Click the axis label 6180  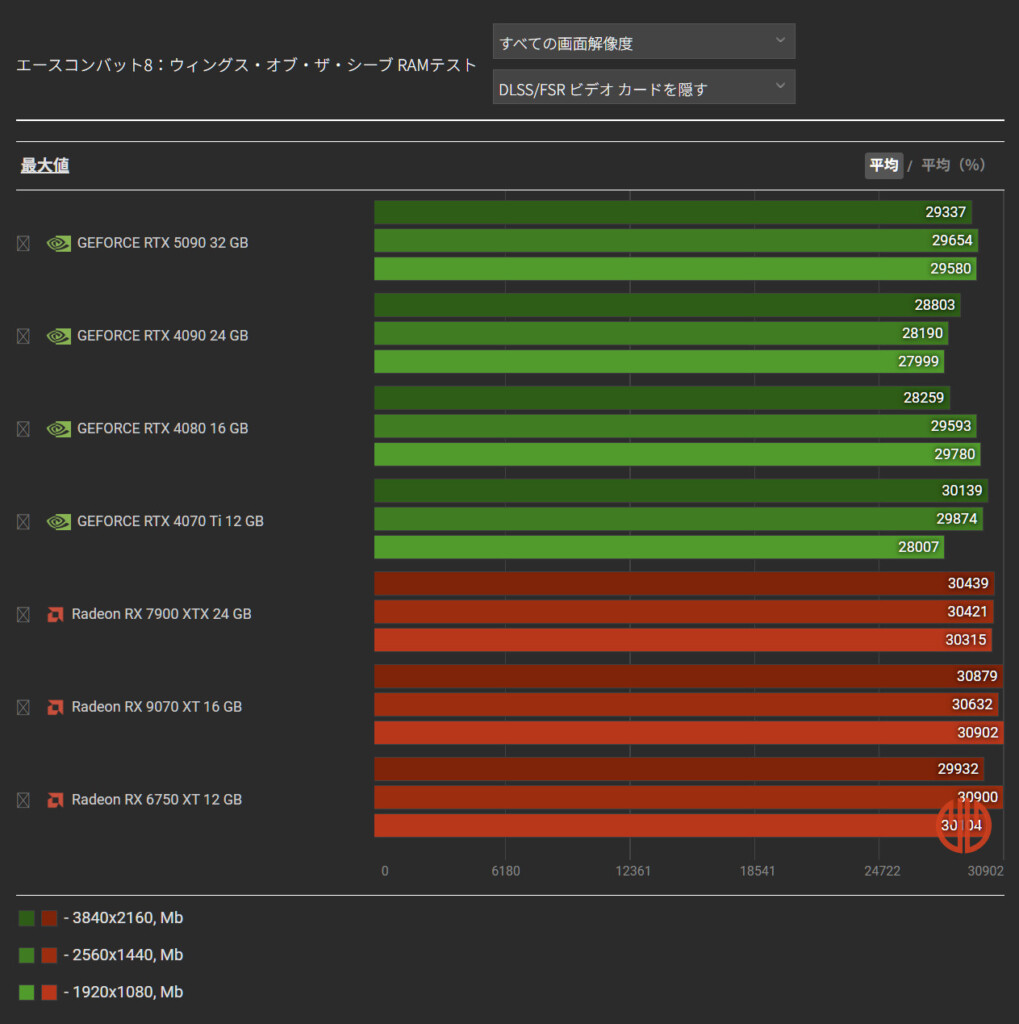[506, 871]
